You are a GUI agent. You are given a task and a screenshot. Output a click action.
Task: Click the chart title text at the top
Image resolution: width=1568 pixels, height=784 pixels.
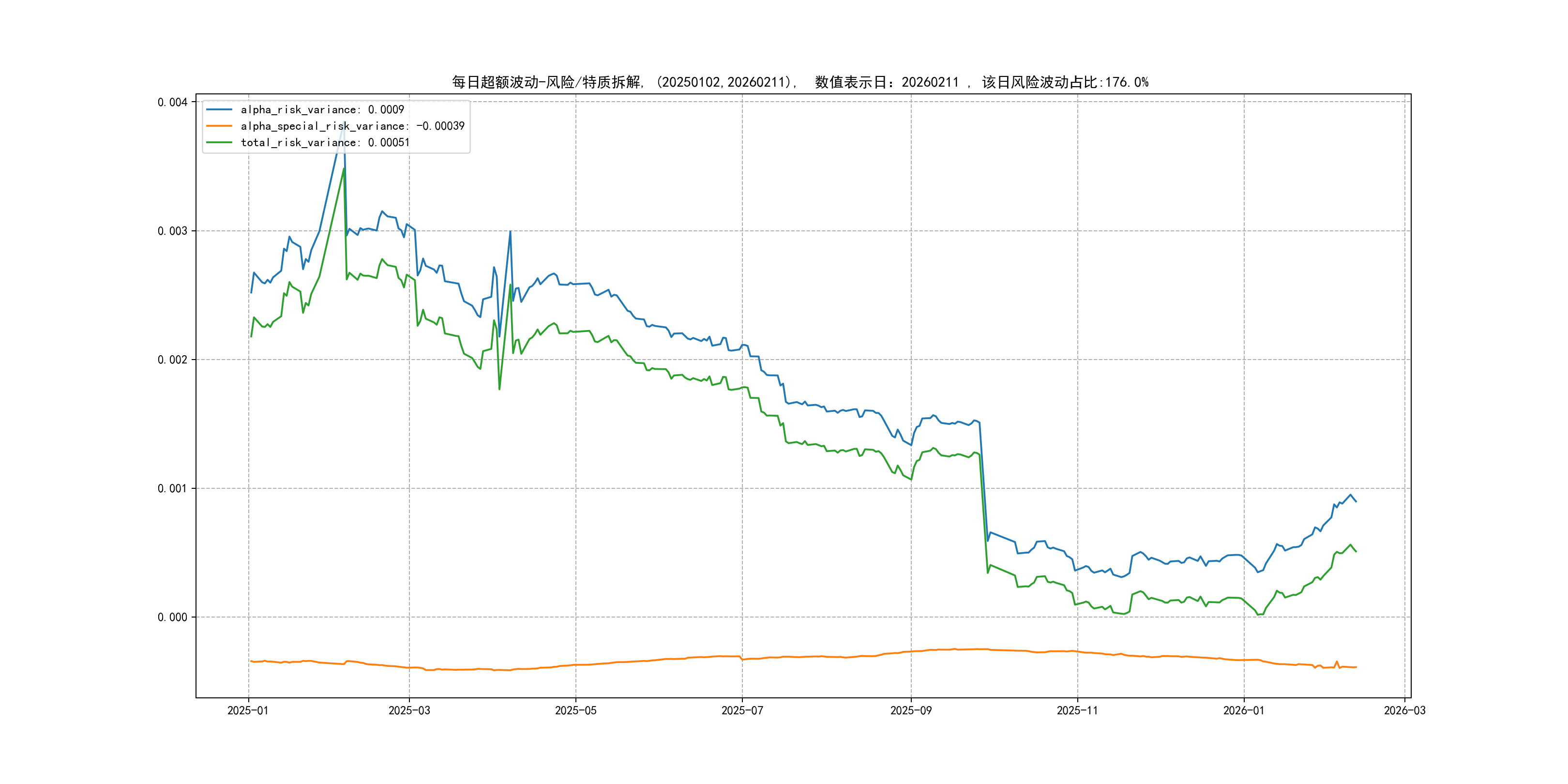pyautogui.click(x=800, y=82)
